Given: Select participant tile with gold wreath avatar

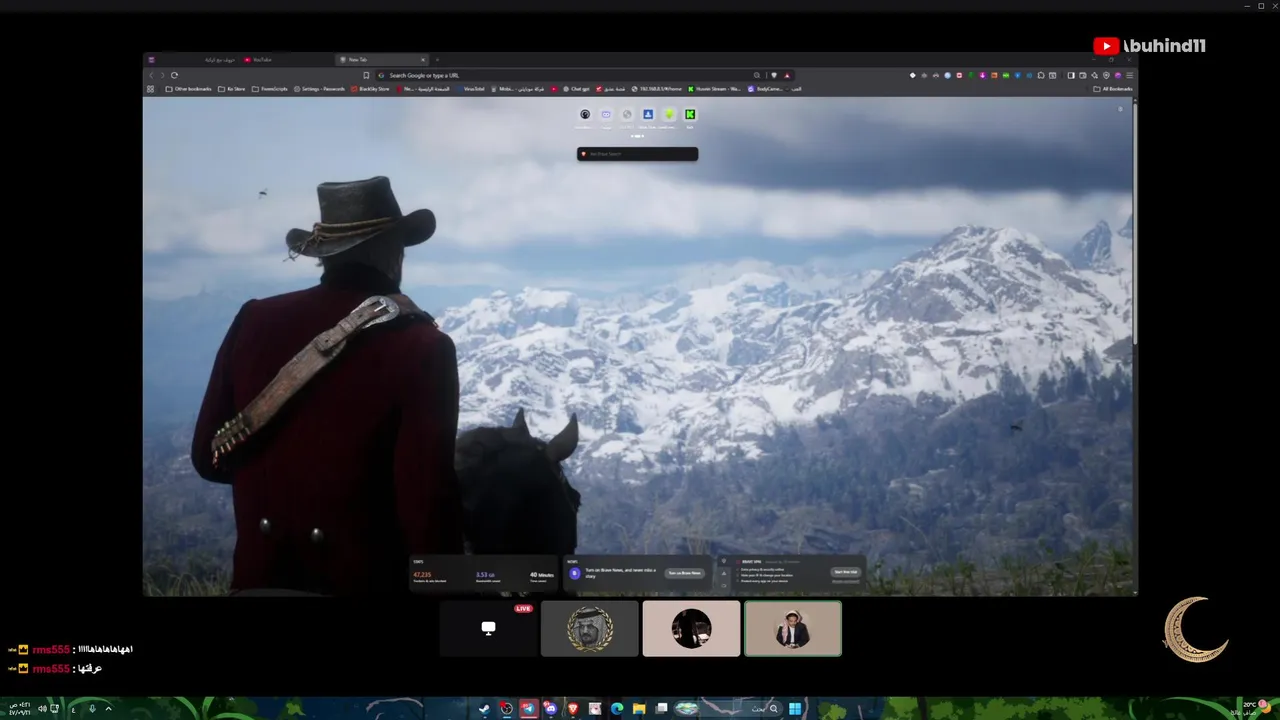Looking at the screenshot, I should tap(590, 629).
